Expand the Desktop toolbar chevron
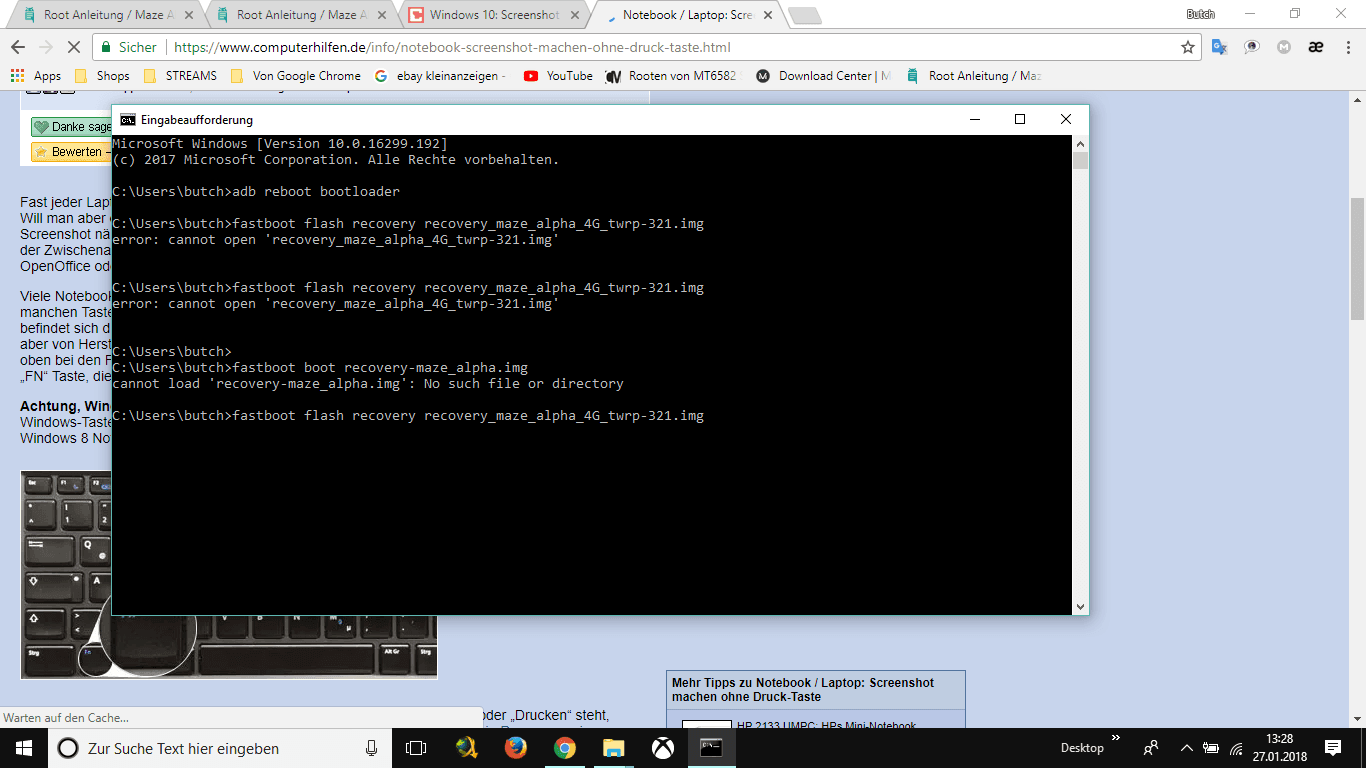The height and width of the screenshot is (768, 1366). click(1116, 739)
